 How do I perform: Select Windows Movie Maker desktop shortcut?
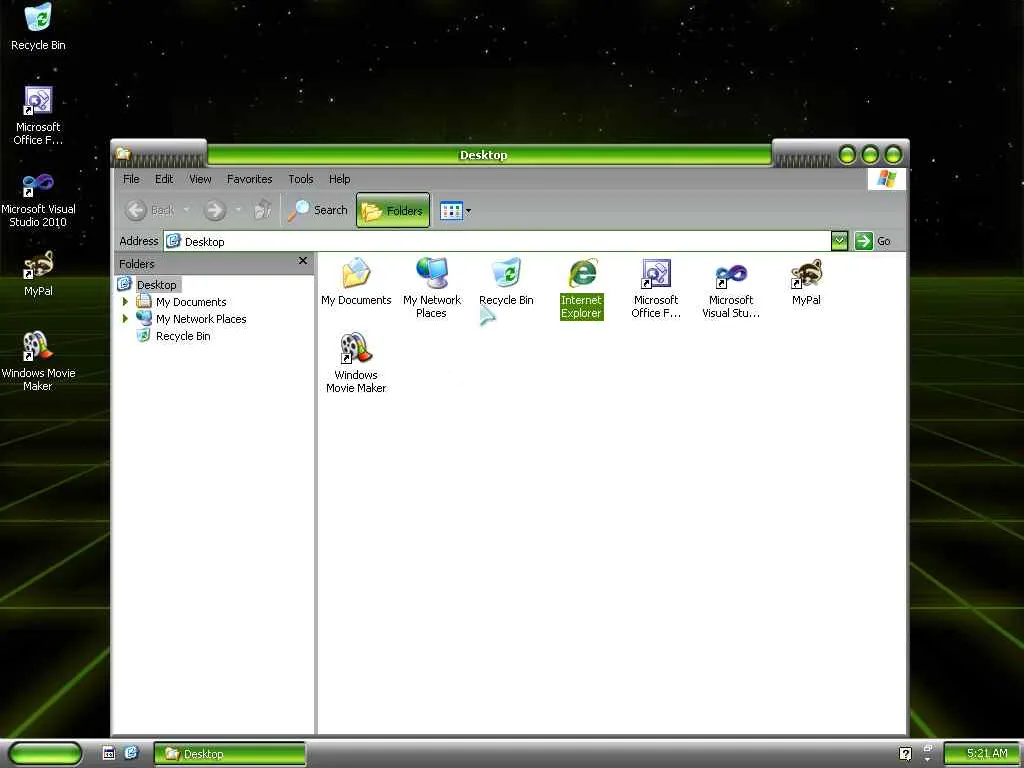(x=38, y=361)
